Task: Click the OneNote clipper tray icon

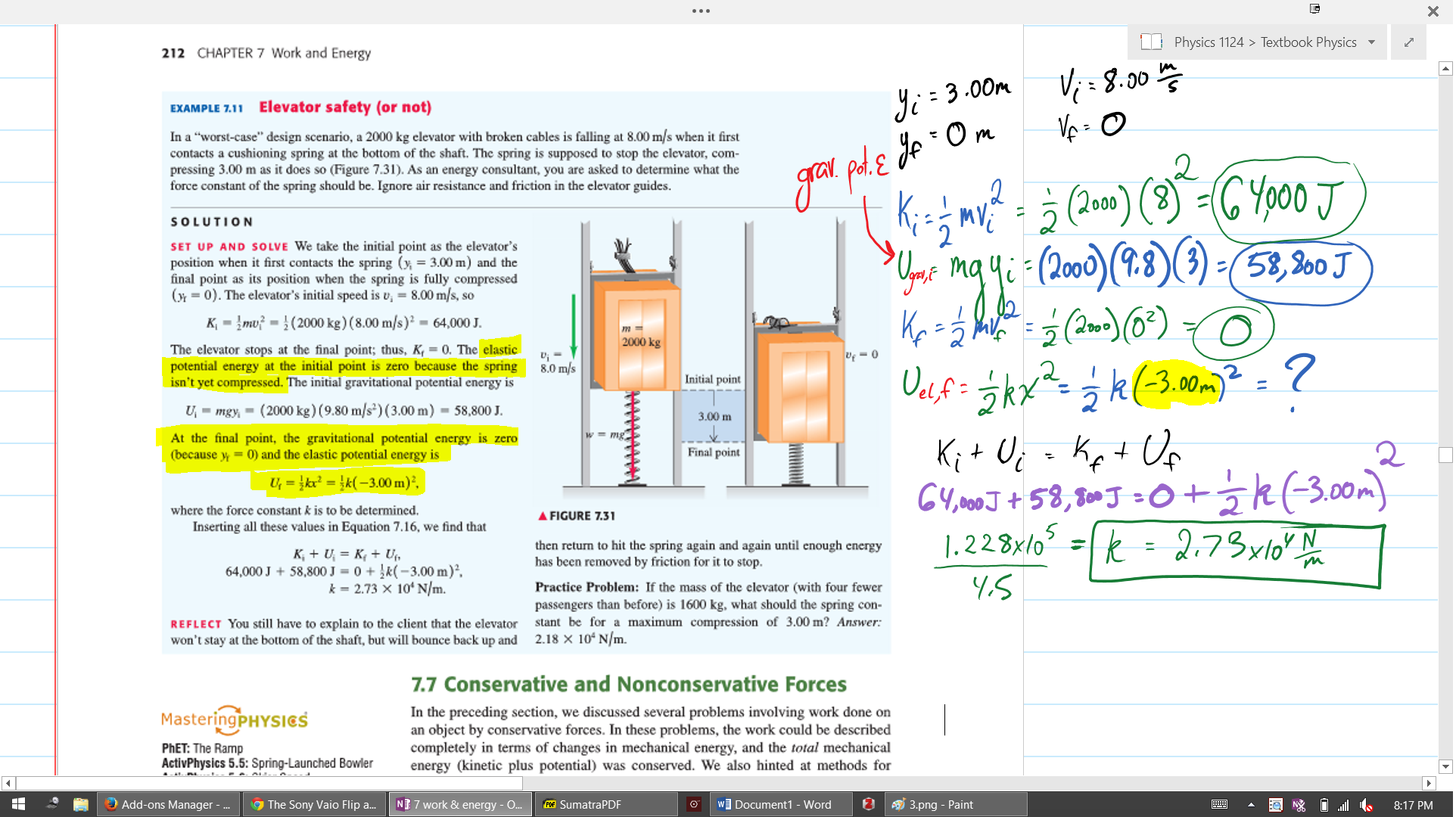Action: click(x=1299, y=805)
